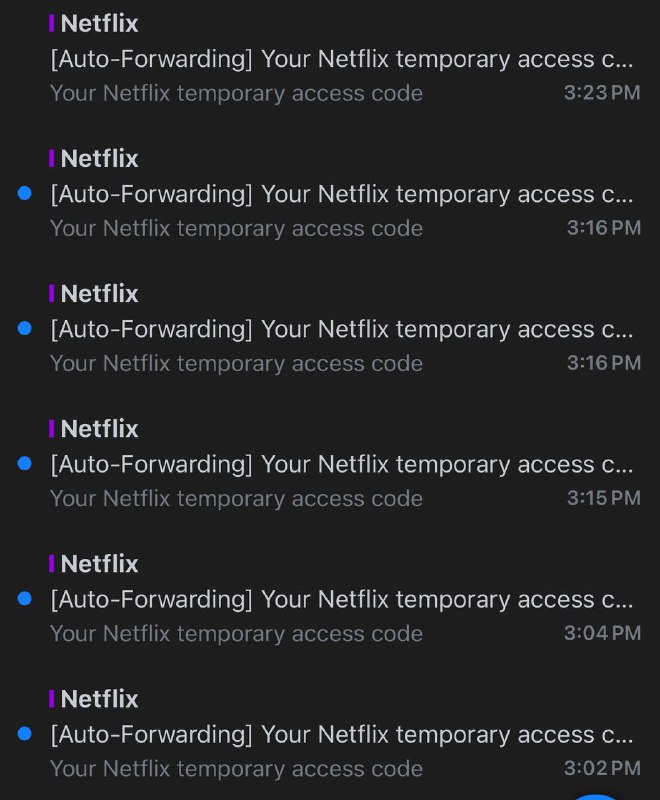Select the Netflix sender name on the 3:15 PM email

pos(99,428)
